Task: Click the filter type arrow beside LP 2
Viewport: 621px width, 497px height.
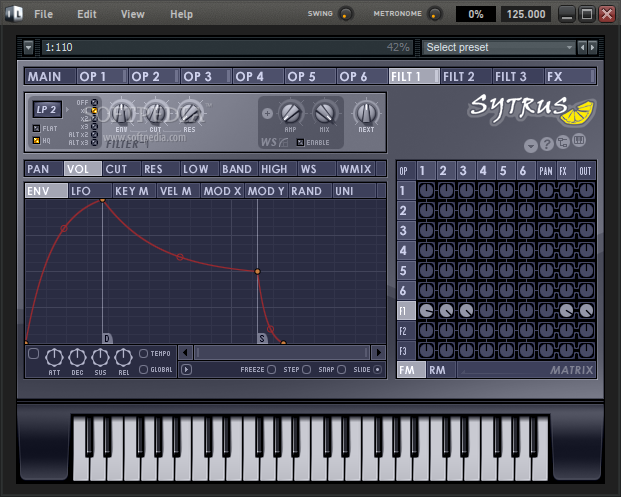Action: (x=67, y=109)
